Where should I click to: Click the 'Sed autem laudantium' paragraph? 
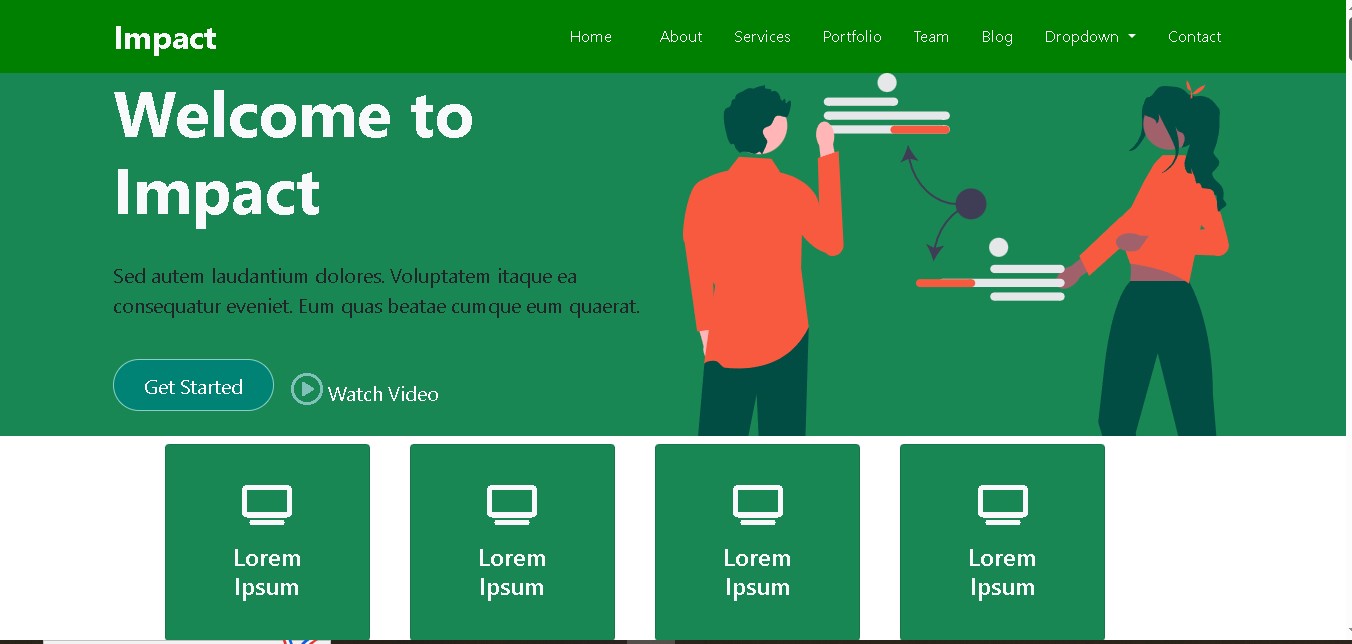[376, 291]
